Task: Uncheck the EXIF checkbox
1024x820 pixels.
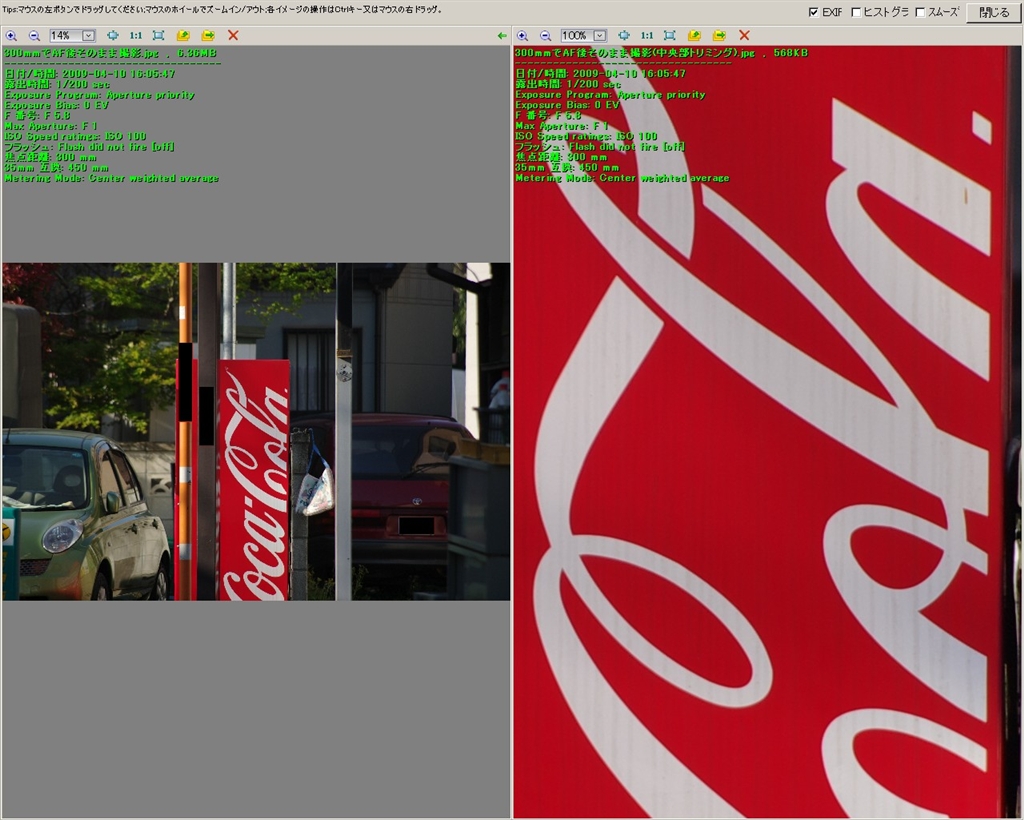Action: pos(814,12)
